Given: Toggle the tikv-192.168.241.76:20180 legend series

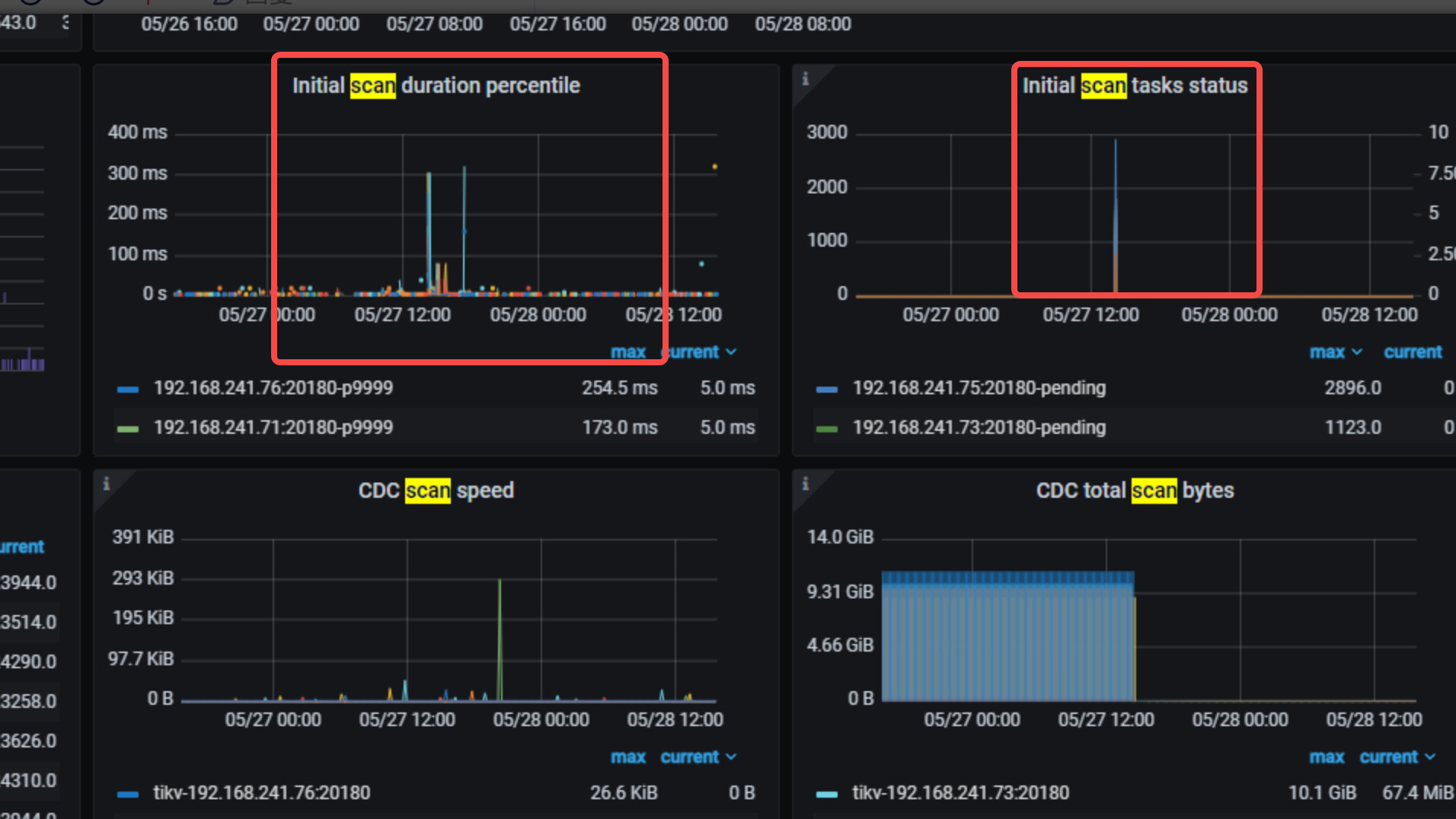Looking at the screenshot, I should [x=261, y=793].
